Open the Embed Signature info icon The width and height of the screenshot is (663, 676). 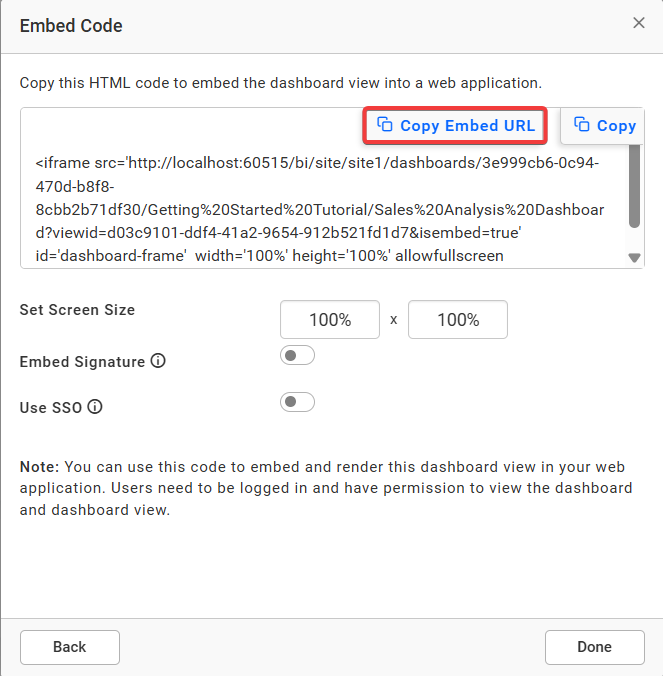158,361
